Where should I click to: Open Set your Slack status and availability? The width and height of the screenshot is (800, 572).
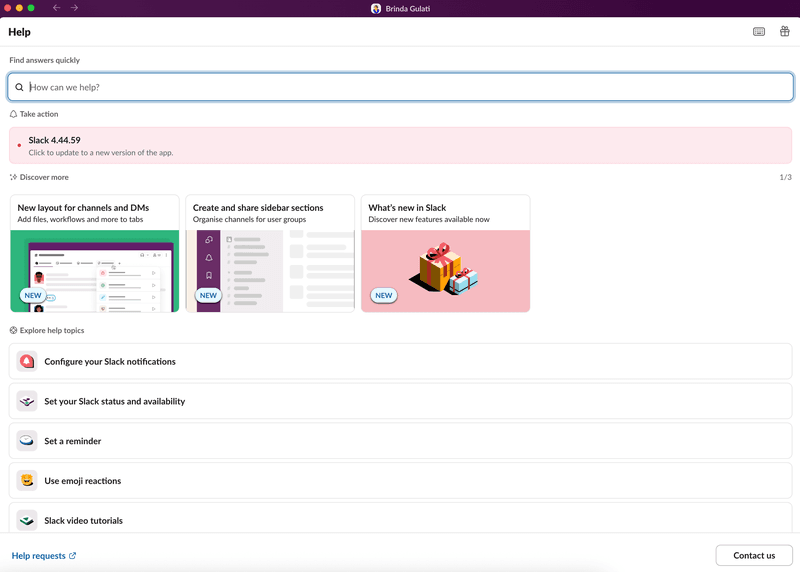pos(401,401)
